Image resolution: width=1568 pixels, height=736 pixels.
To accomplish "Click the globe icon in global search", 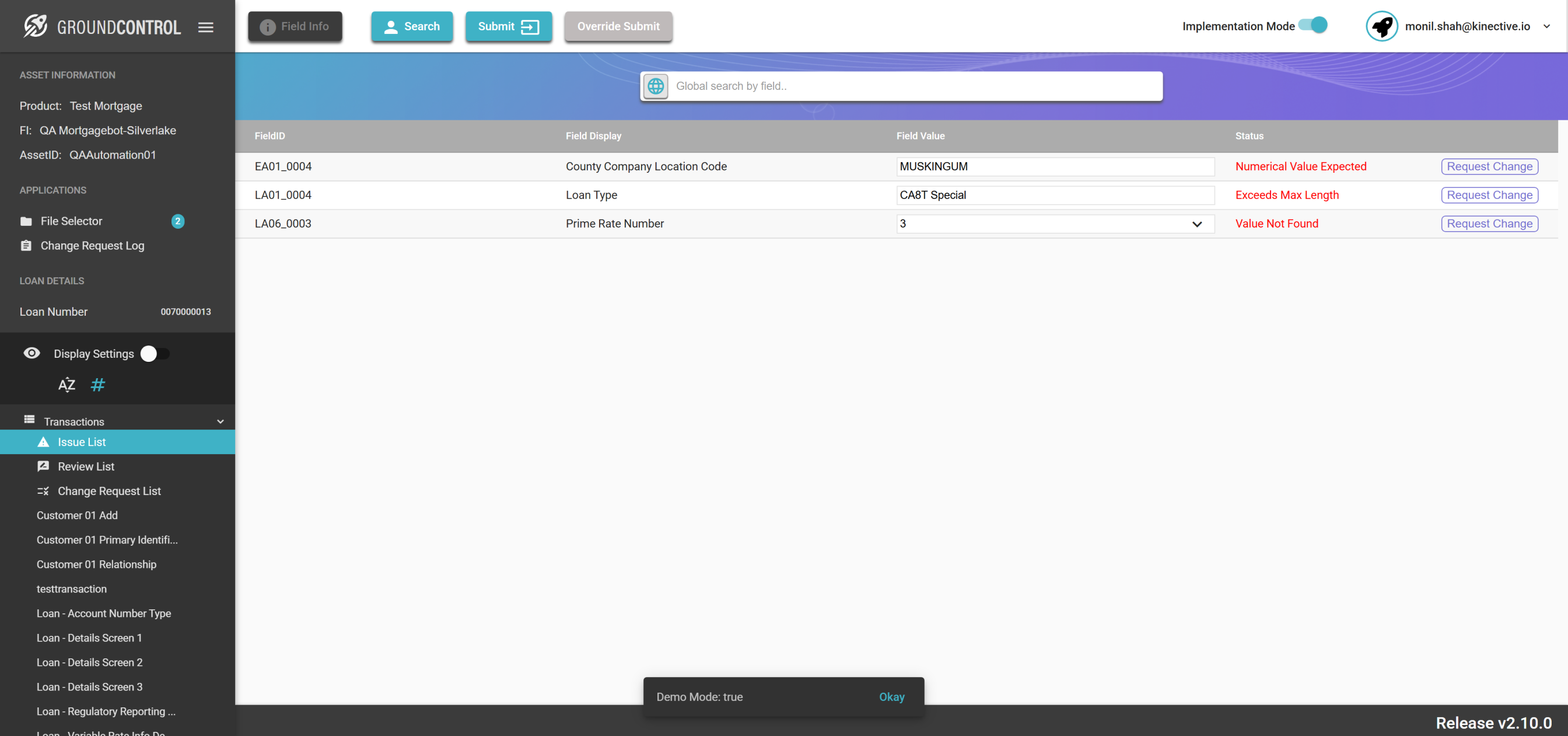I will (656, 86).
